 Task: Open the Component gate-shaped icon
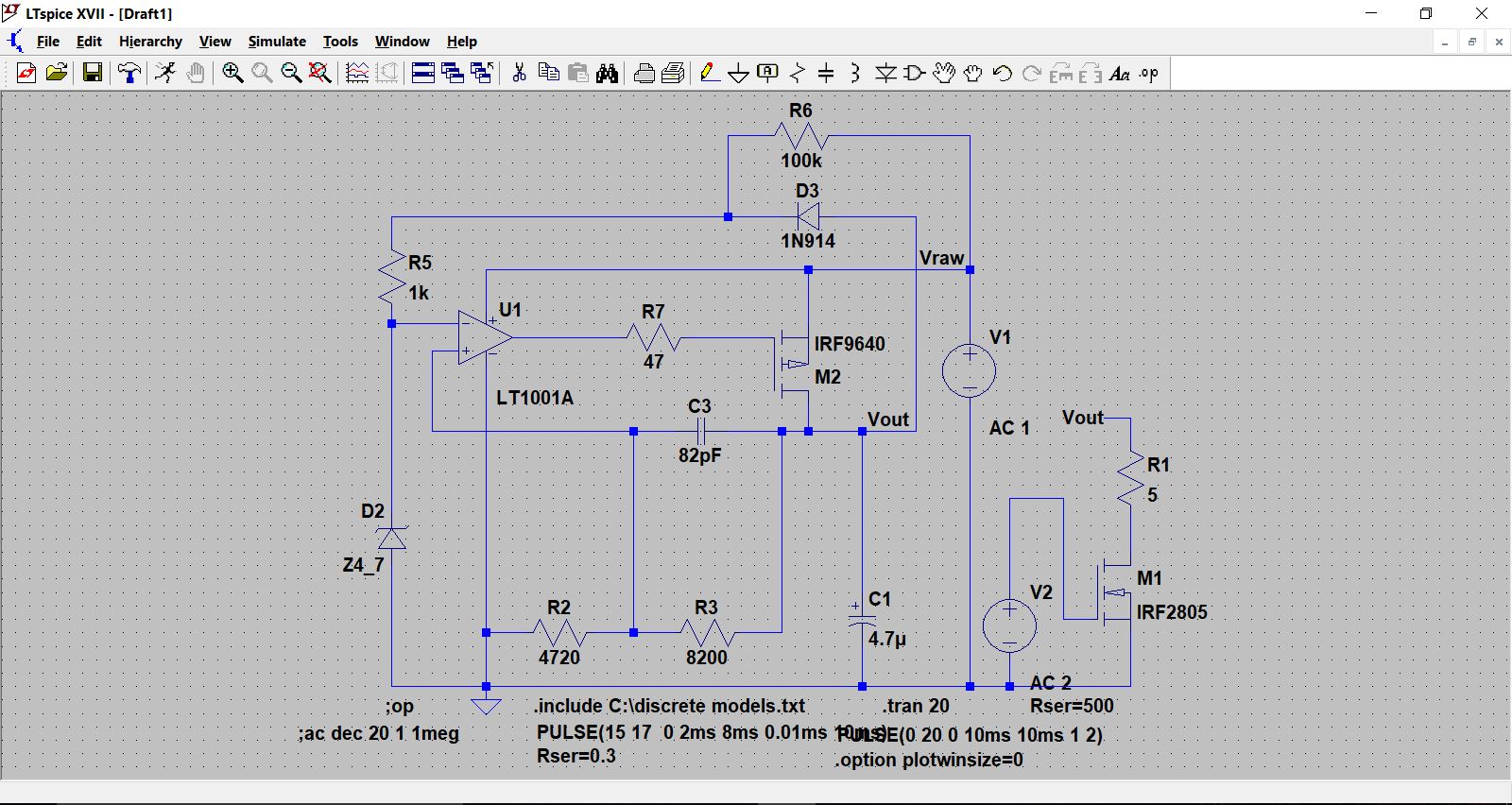tap(915, 73)
